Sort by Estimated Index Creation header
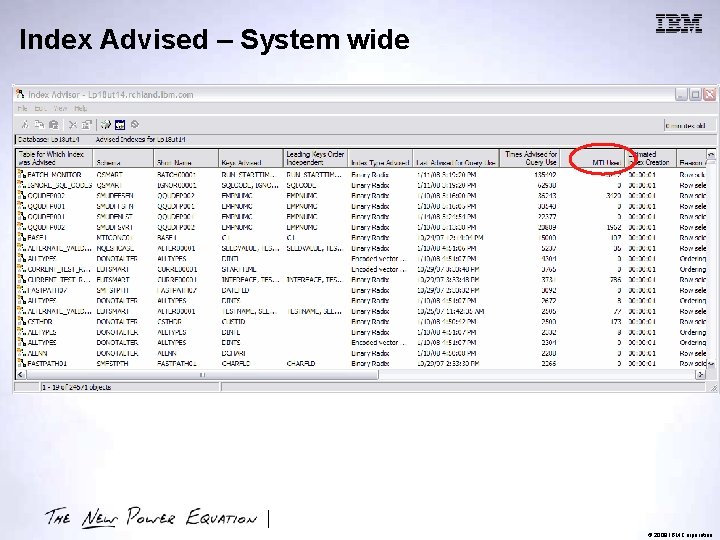This screenshot has height=540, width=720. [651, 158]
